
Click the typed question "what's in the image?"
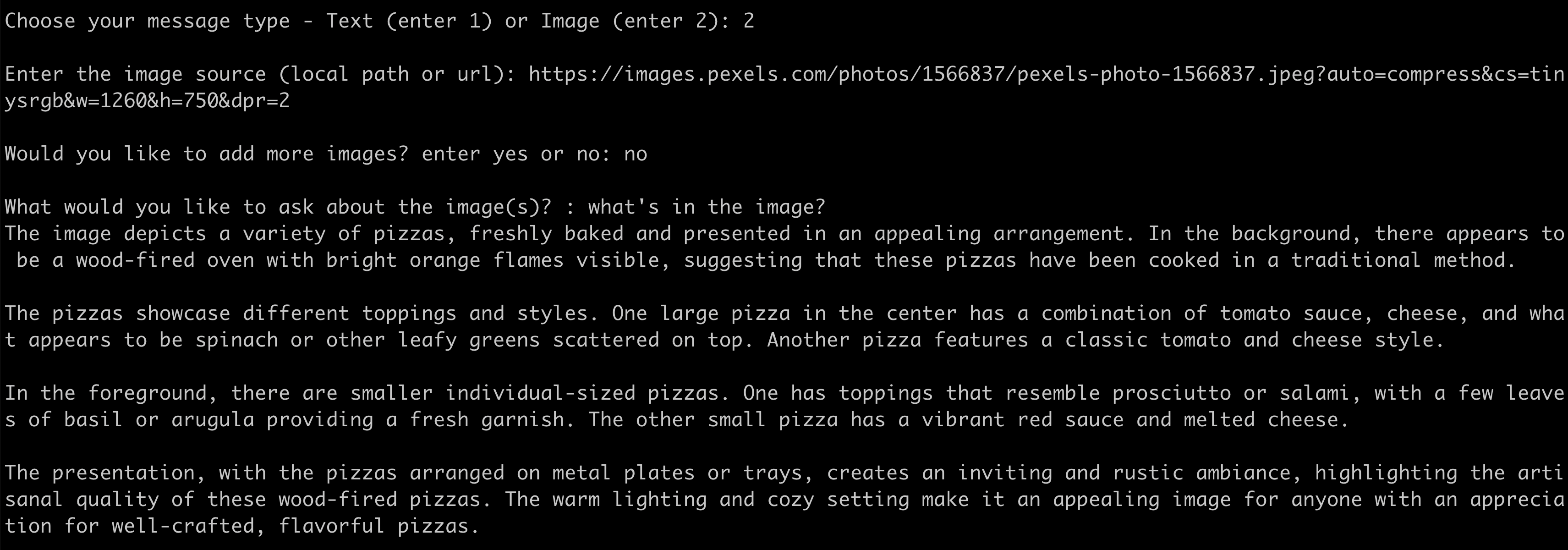706,207
